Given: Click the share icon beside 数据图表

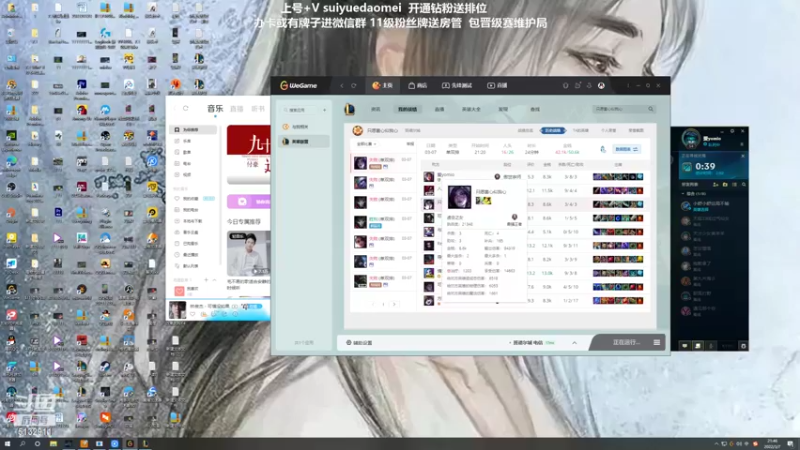Looking at the screenshot, I should coord(603,149).
